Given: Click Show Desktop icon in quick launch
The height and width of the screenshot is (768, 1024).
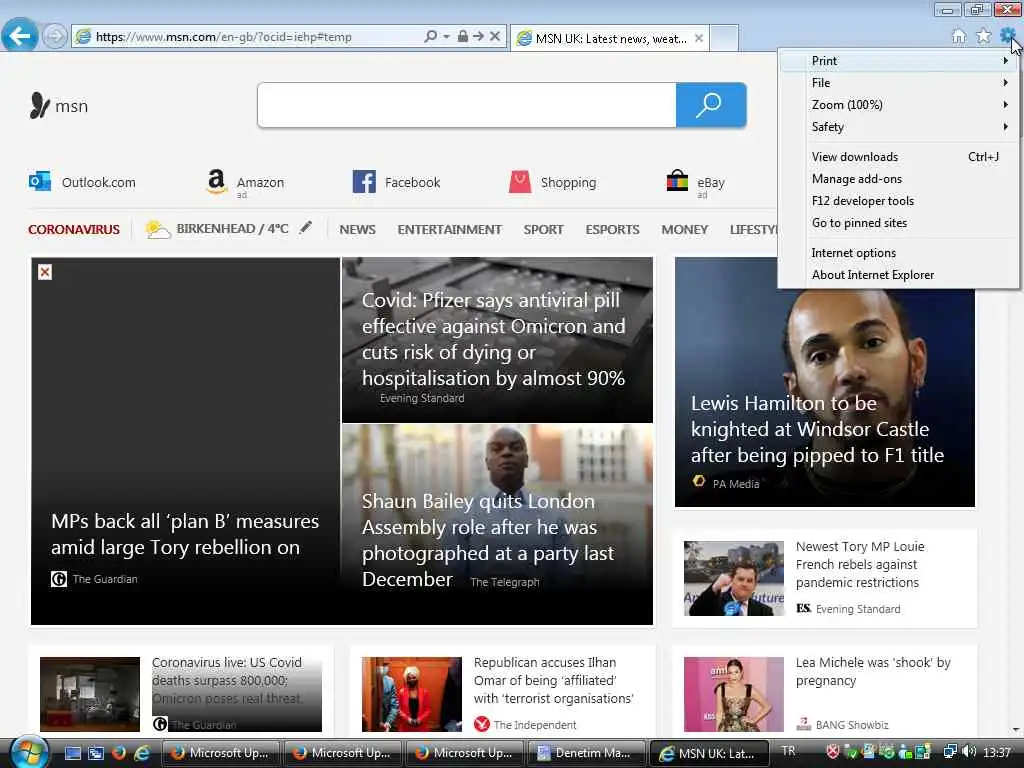Looking at the screenshot, I should coord(73,753).
